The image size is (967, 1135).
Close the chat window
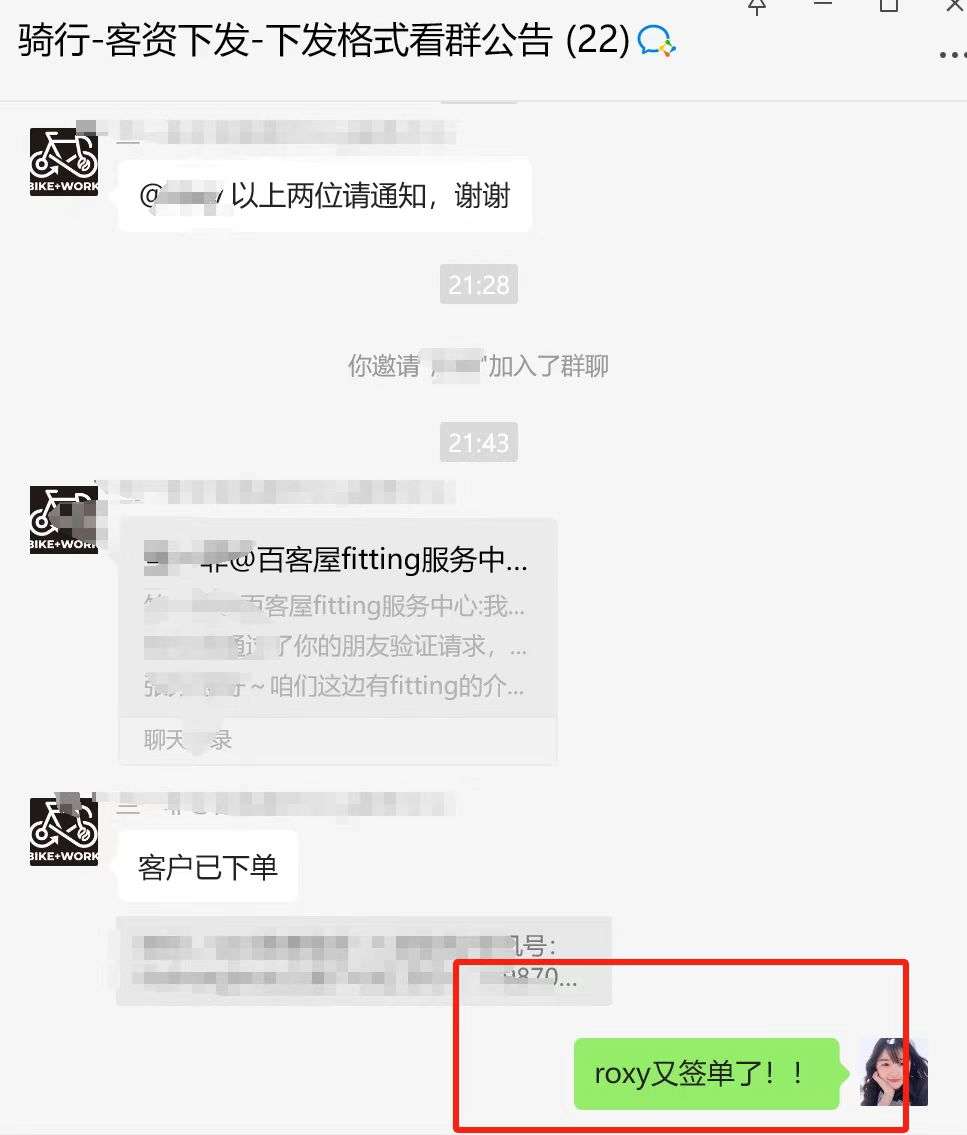pos(955,6)
